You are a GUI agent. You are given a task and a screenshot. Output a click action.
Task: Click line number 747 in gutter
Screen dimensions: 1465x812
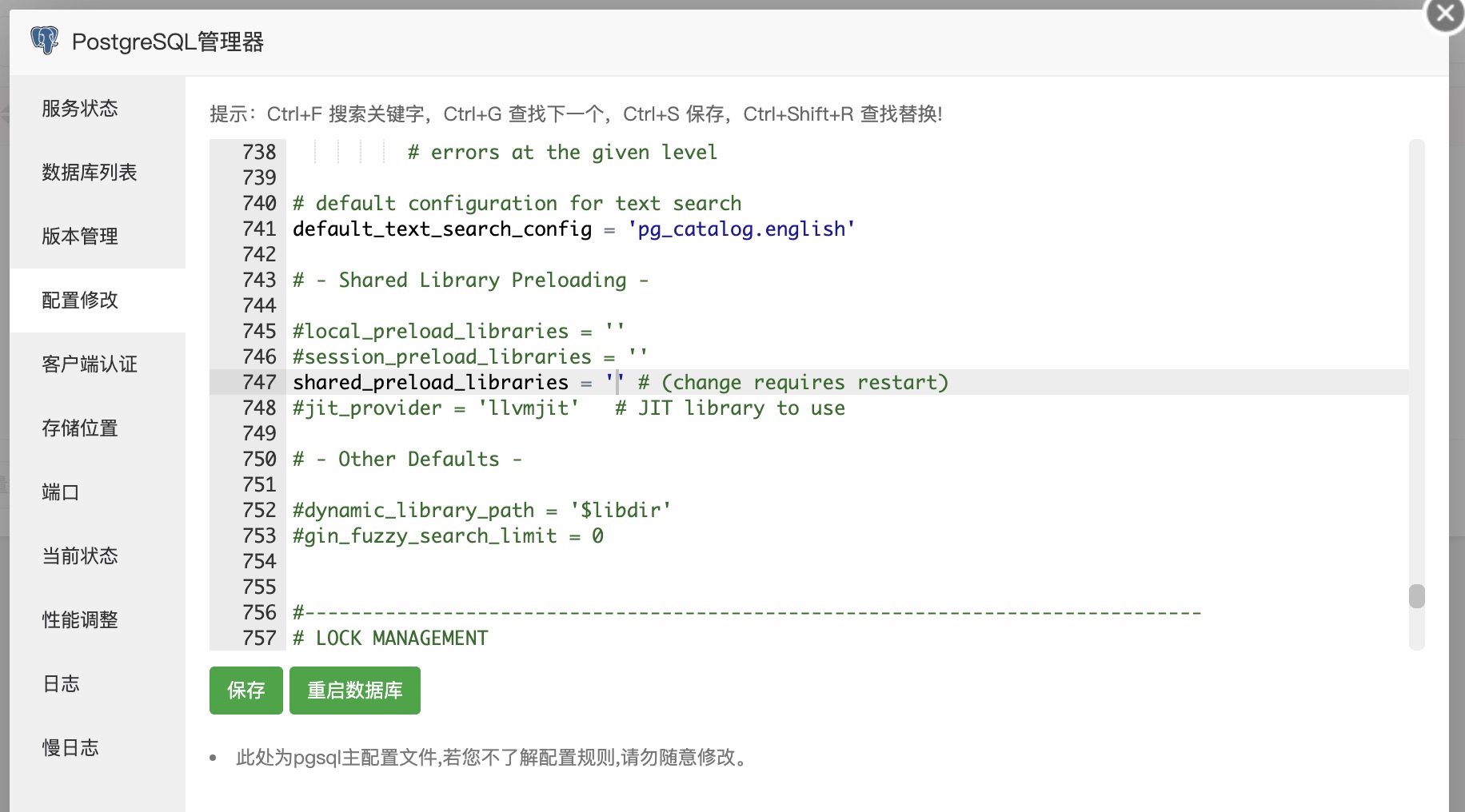pos(259,382)
